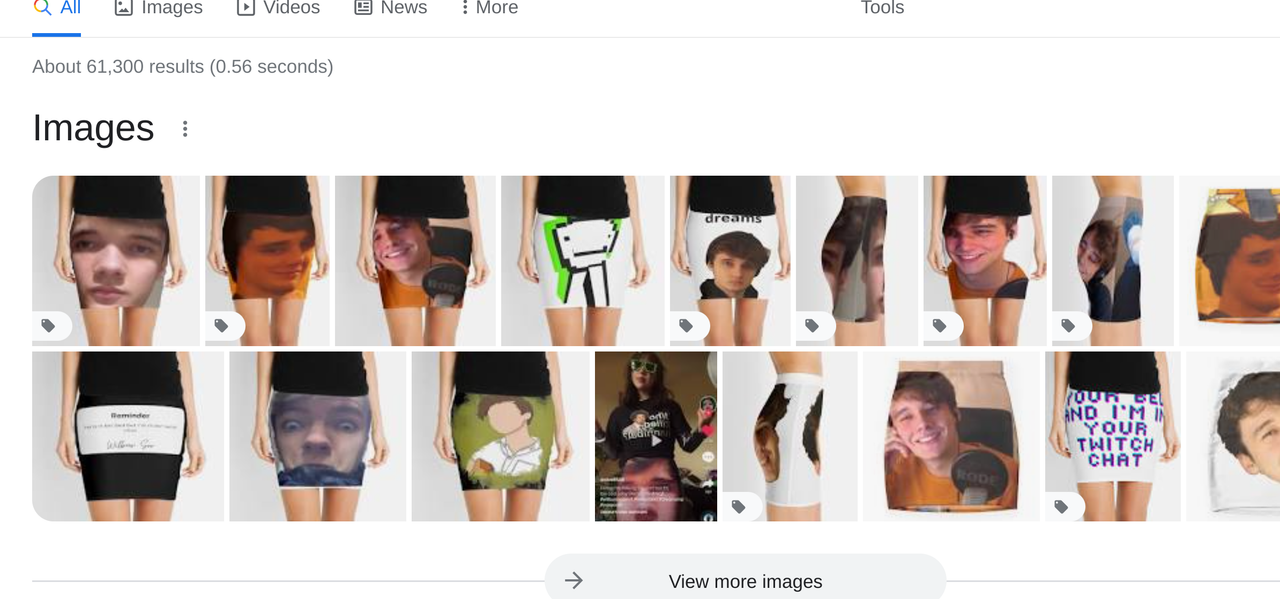Switch to the Images search tab

(158, 8)
